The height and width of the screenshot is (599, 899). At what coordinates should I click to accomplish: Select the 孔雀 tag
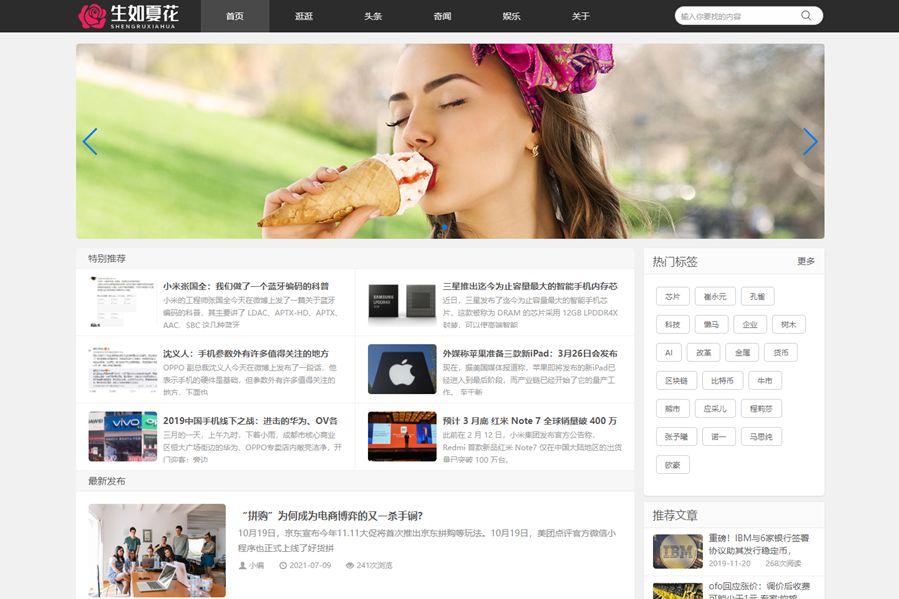coord(757,296)
